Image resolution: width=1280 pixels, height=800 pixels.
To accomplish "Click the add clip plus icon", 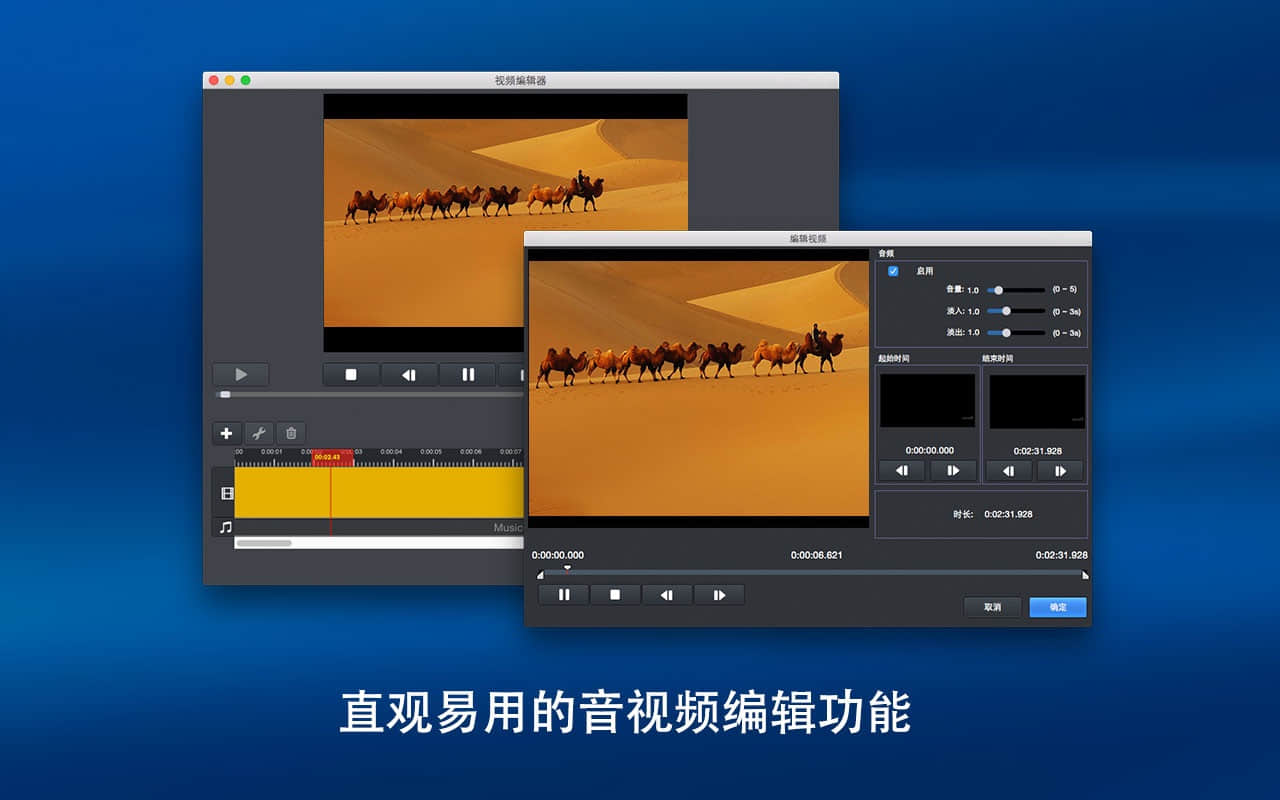I will click(226, 433).
